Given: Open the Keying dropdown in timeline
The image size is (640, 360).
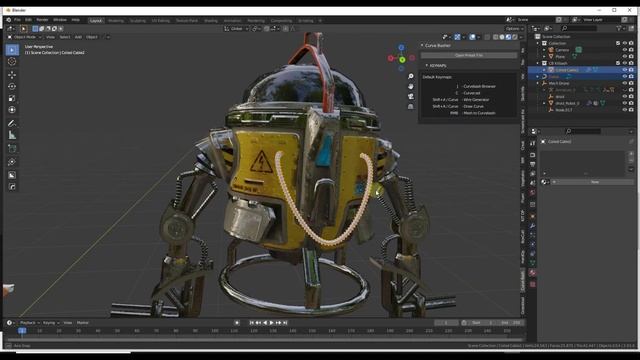Looking at the screenshot, I should [x=51, y=323].
